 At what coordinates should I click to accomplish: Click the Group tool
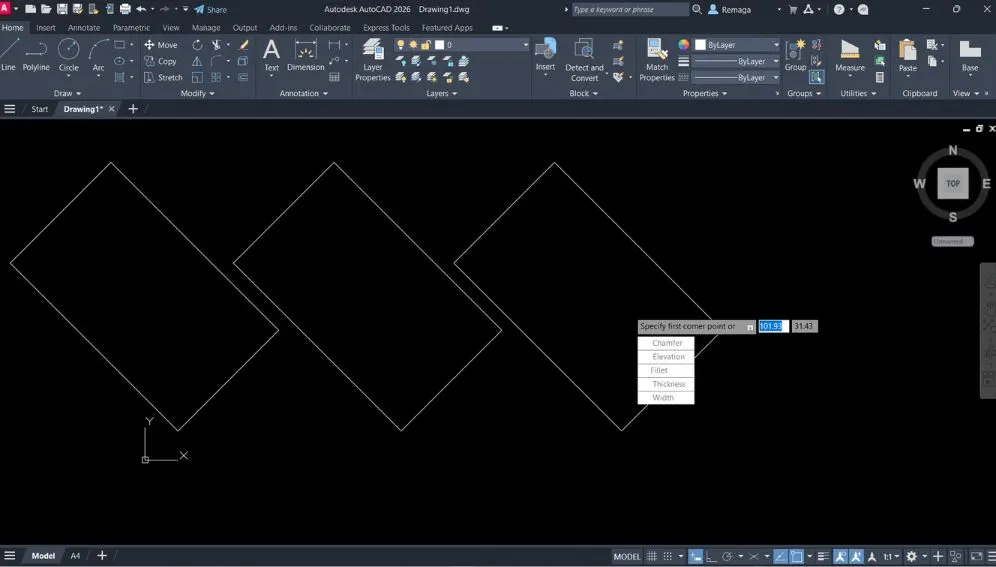click(795, 55)
